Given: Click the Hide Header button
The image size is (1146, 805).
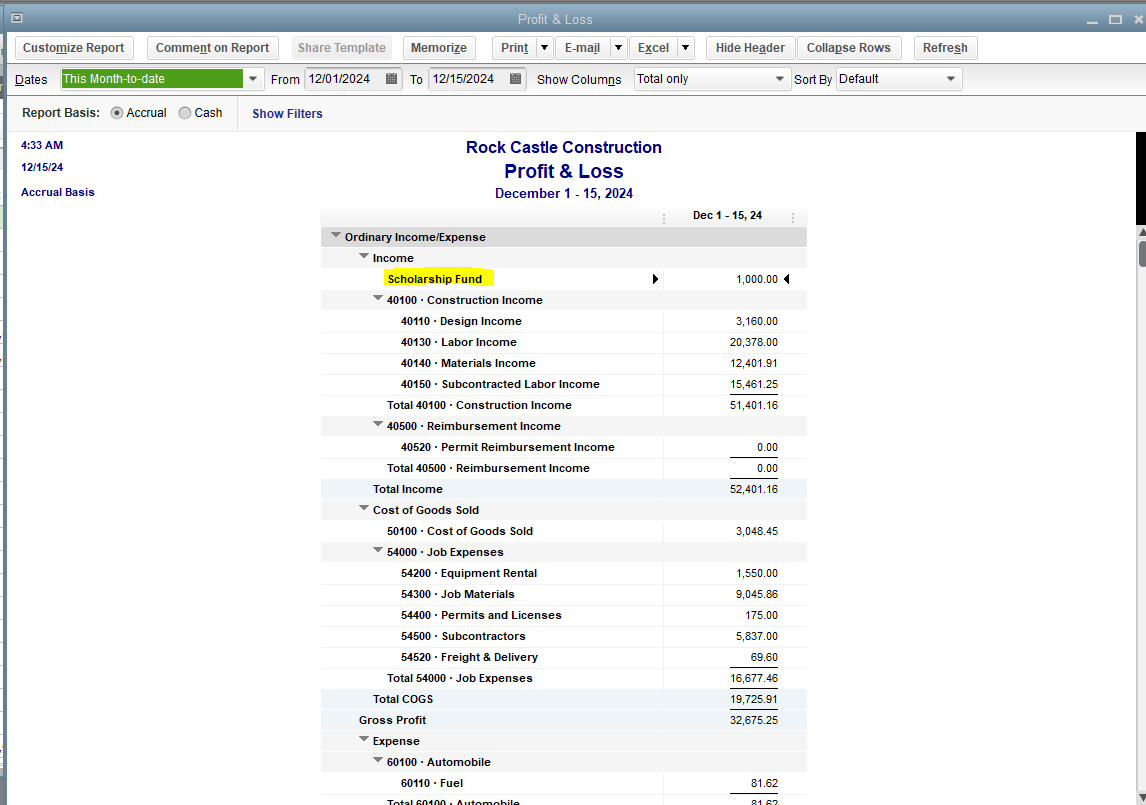Looking at the screenshot, I should point(751,48).
